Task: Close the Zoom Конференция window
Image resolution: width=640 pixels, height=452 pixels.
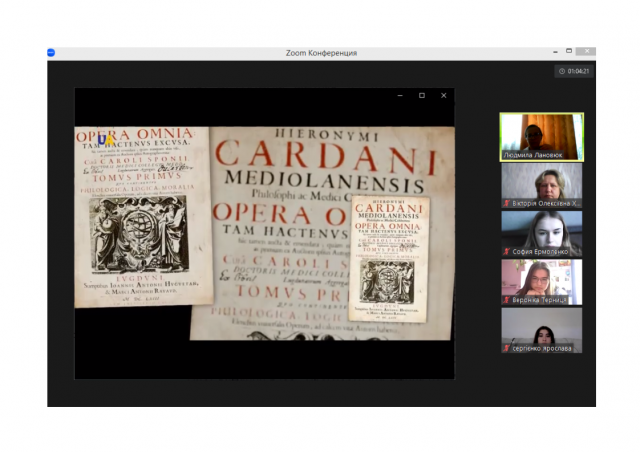Action: click(586, 51)
